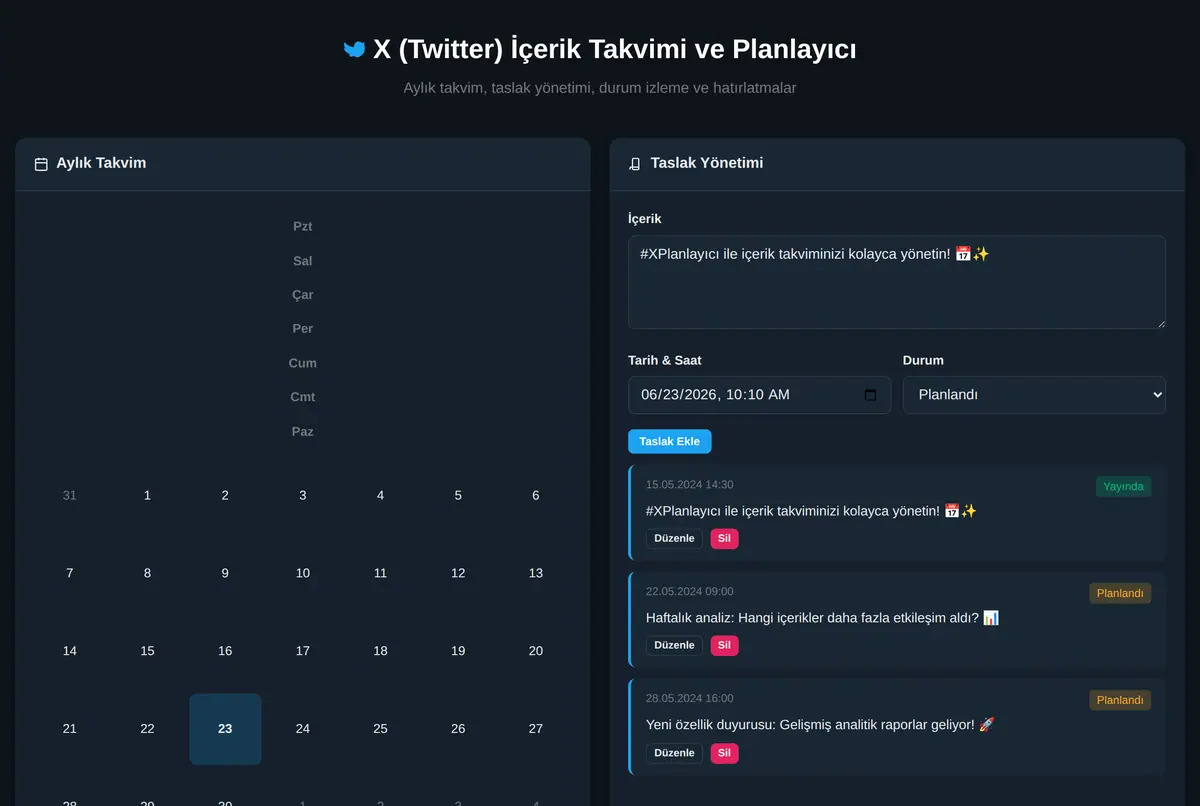Viewport: 1200px width, 806px height.
Task: Delete the 15.05.2024 draft with Sil
Action: (x=725, y=538)
